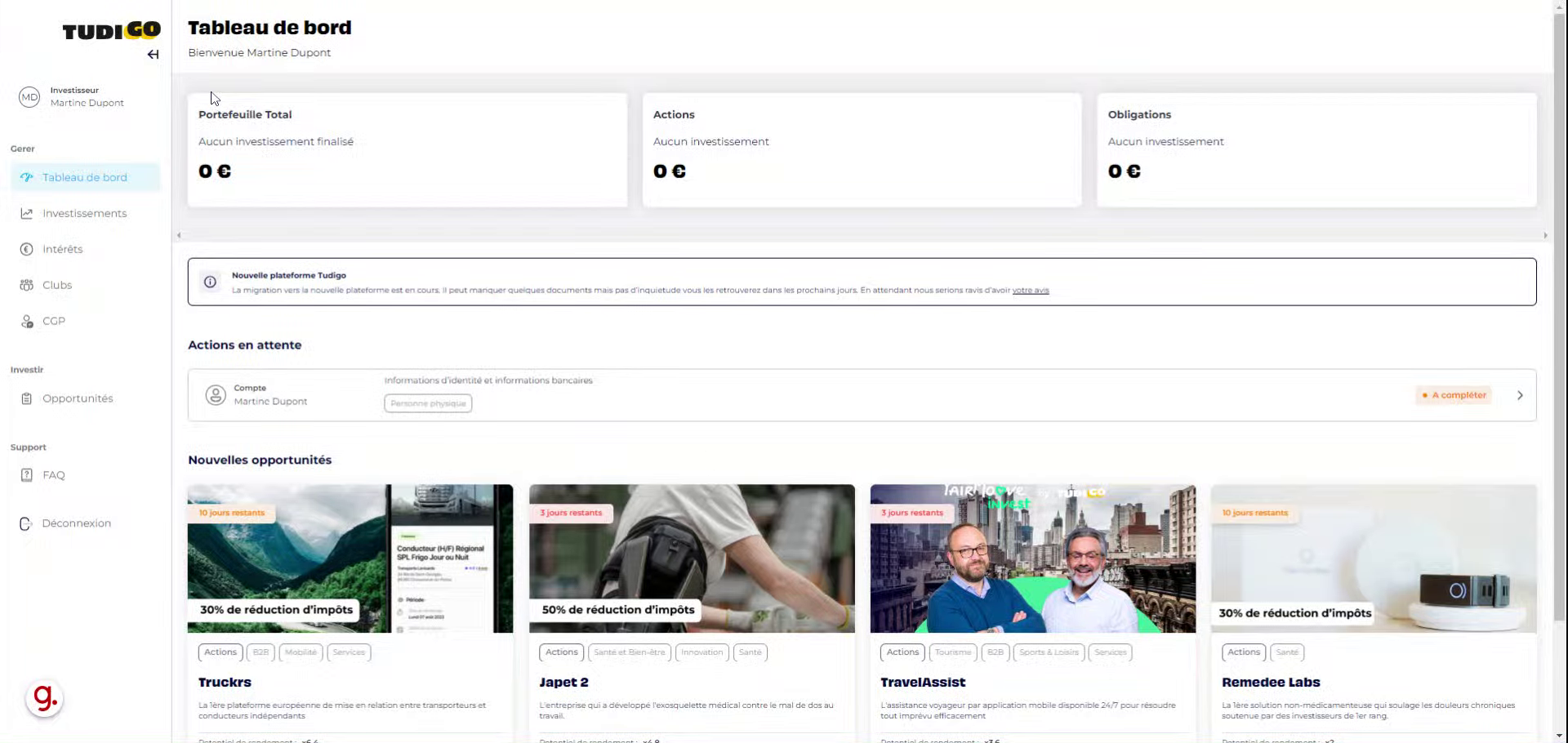
Task: Click the Opportunités clipboard icon
Action: pos(27,398)
